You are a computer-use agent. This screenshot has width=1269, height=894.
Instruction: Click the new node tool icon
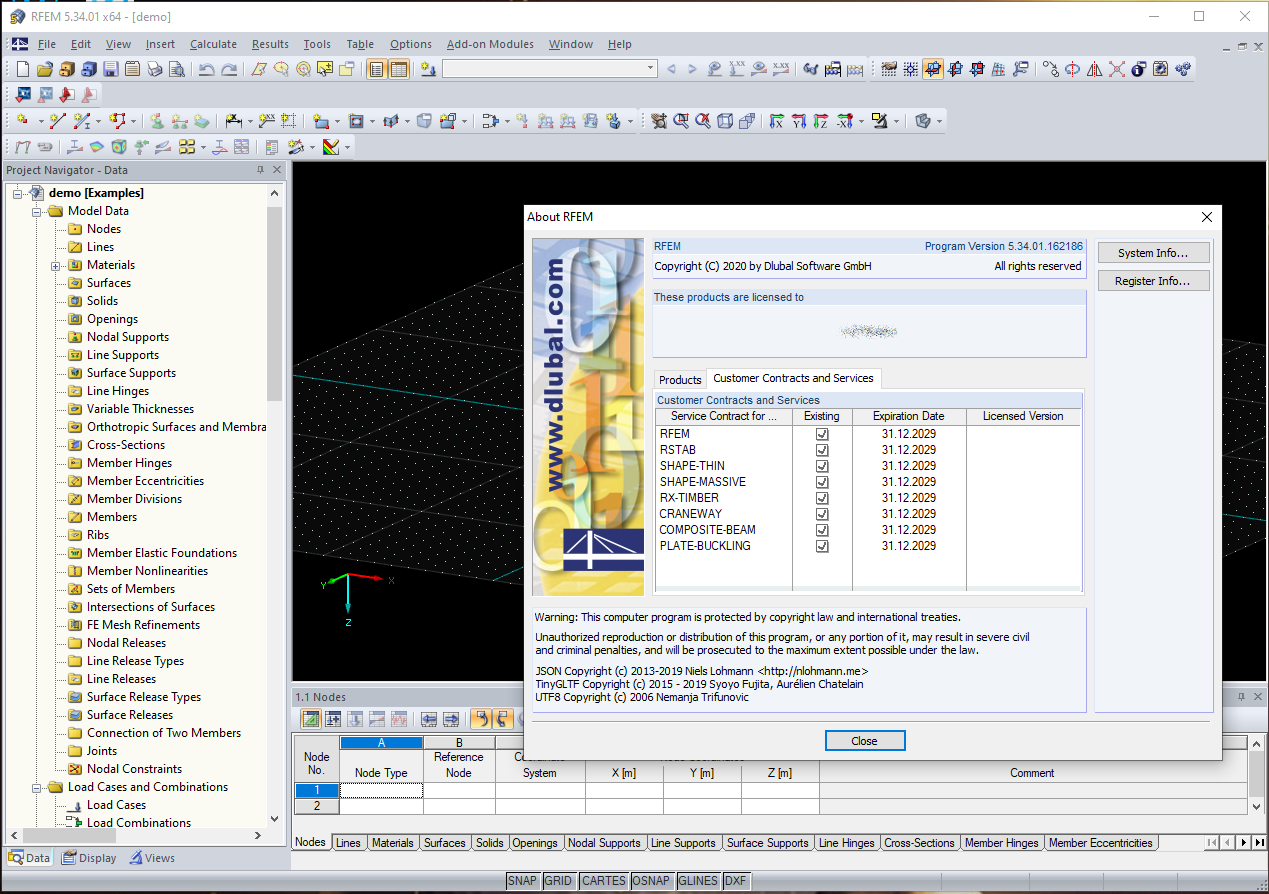[x=23, y=121]
